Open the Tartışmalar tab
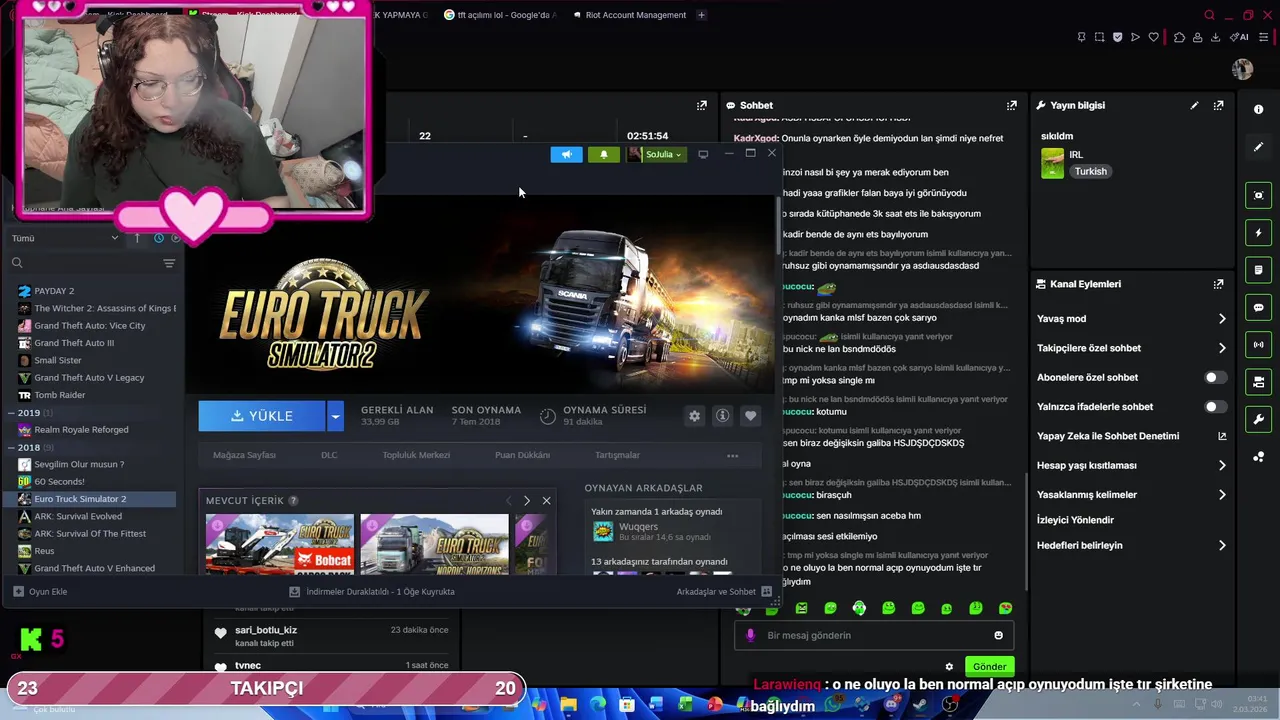Viewport: 1280px width, 720px height. tap(617, 455)
